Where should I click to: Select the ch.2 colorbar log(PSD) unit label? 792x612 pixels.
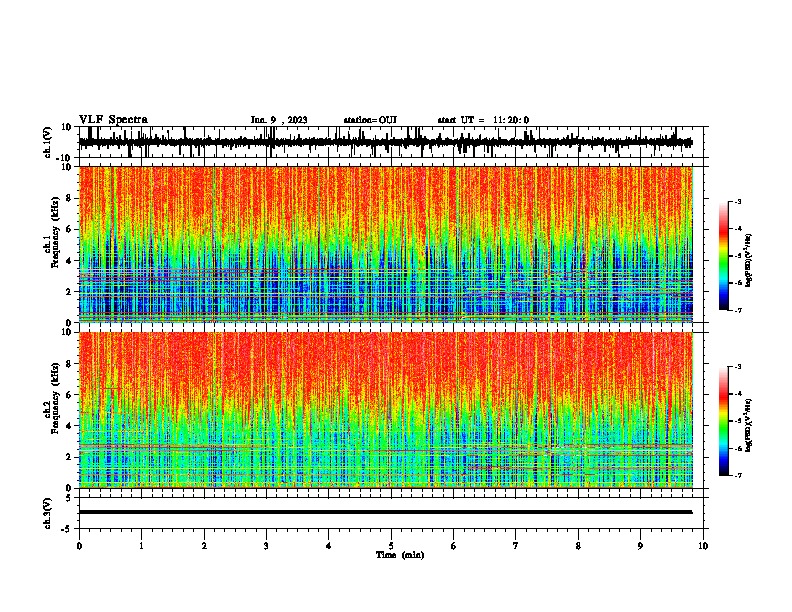click(x=748, y=425)
